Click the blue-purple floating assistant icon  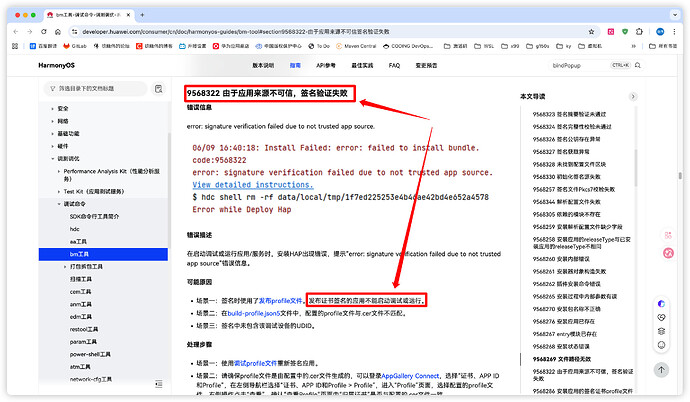(661, 303)
